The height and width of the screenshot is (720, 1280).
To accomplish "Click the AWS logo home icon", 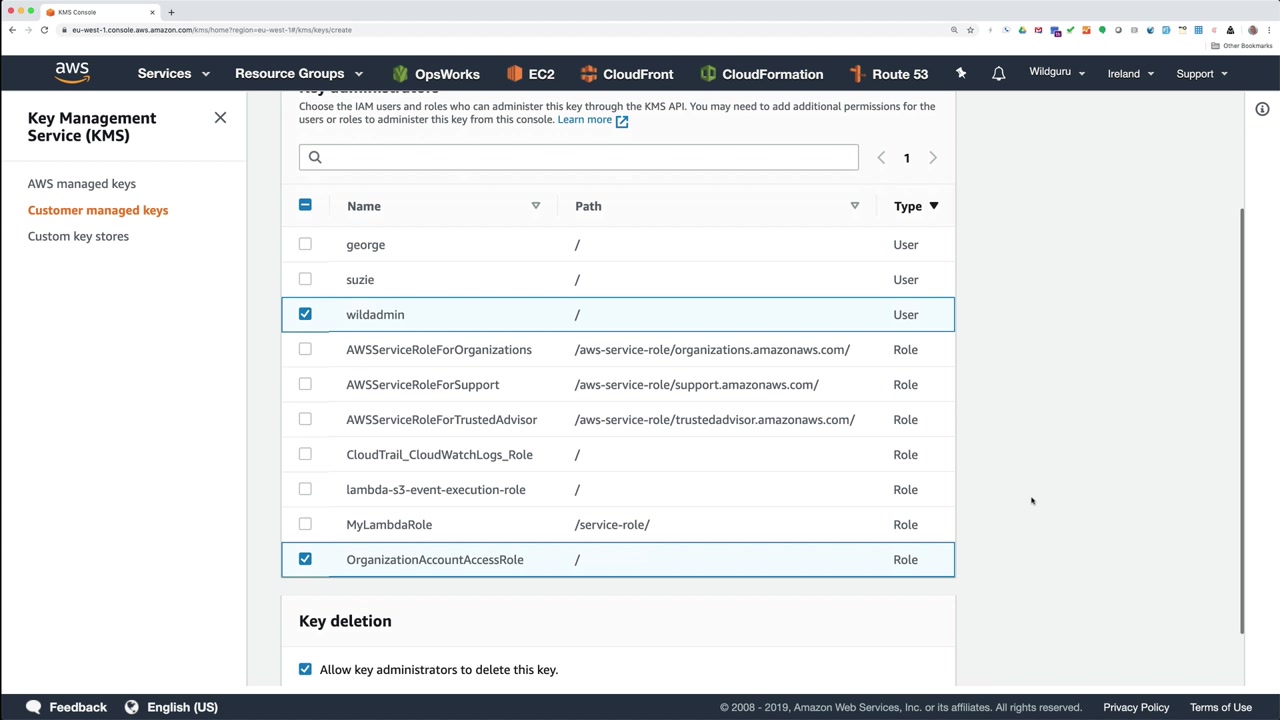I will click(72, 73).
